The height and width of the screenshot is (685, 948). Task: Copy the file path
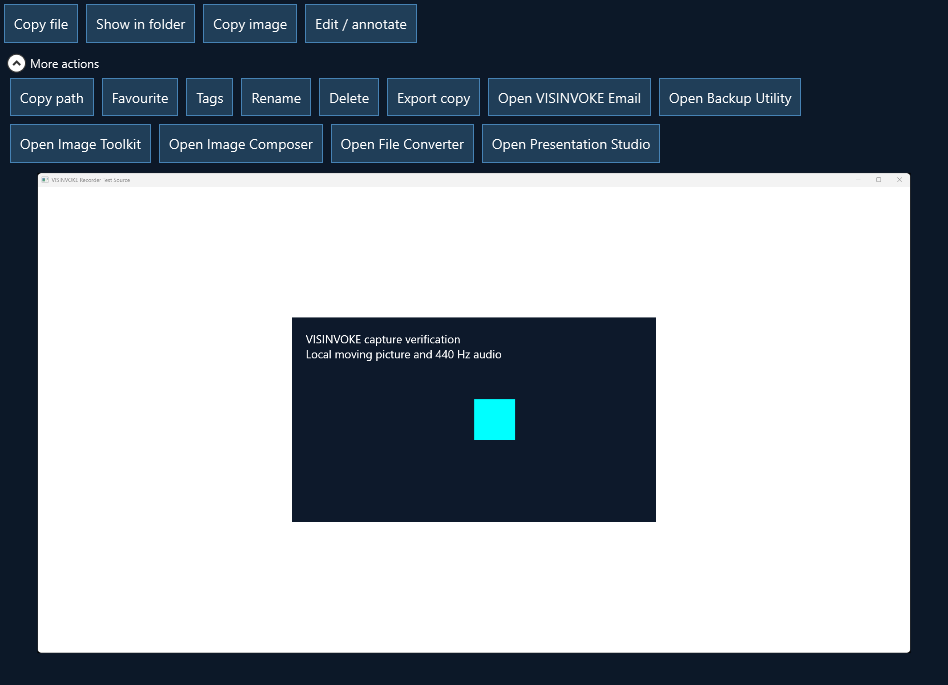[x=52, y=97]
